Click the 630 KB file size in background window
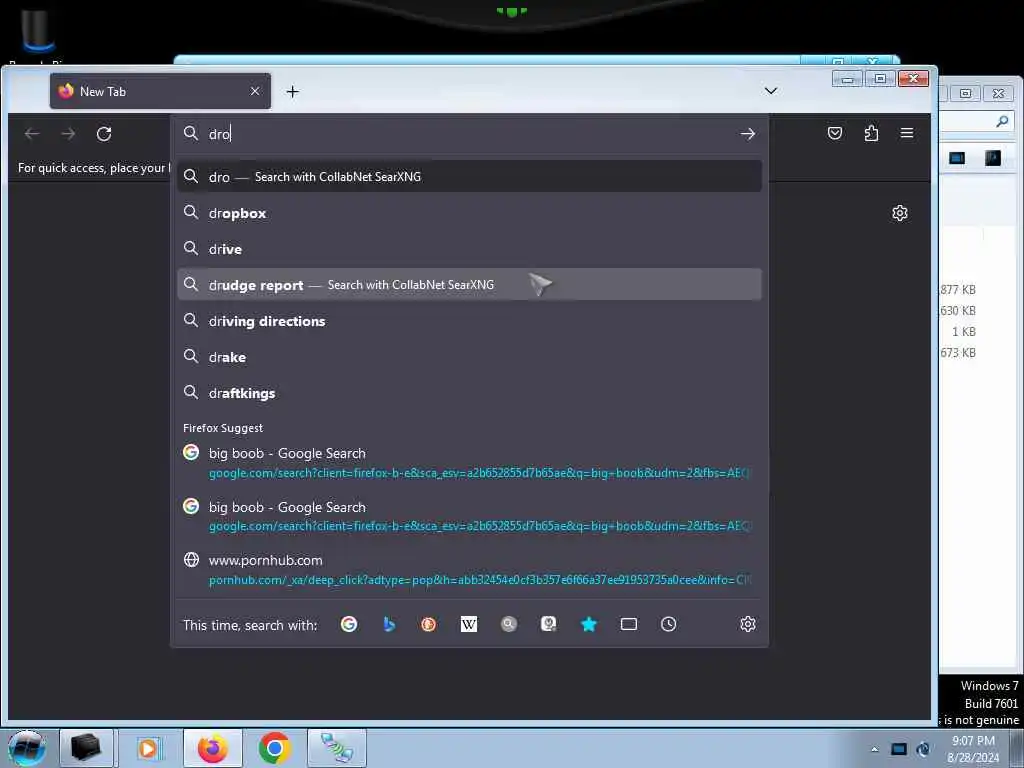Image resolution: width=1024 pixels, height=768 pixels. coord(958,311)
